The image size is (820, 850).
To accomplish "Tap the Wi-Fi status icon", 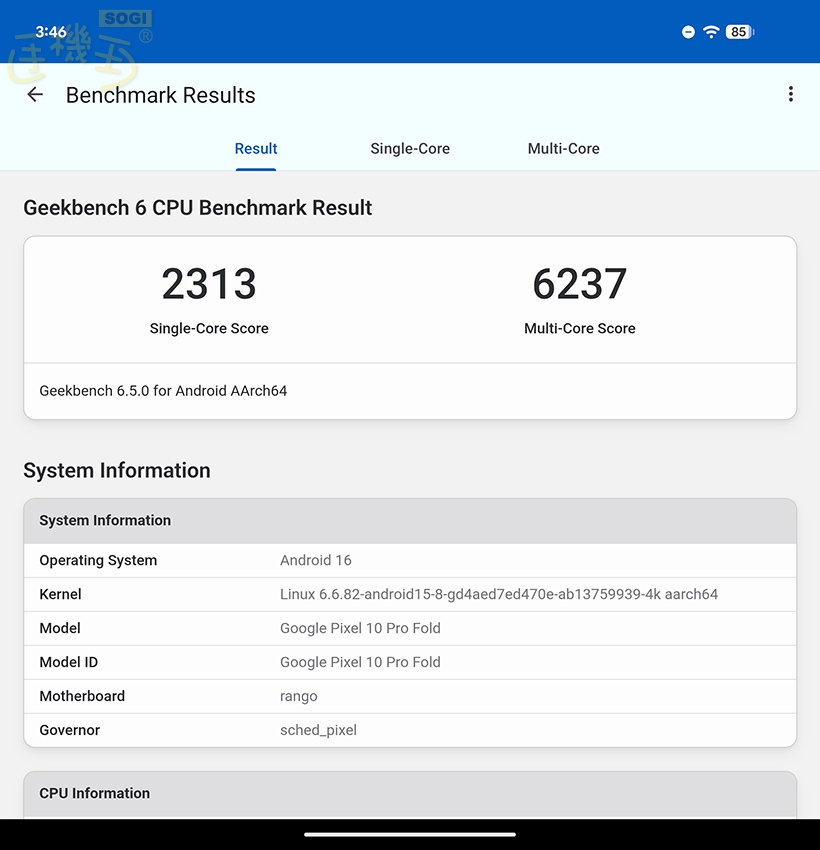I will 711,32.
